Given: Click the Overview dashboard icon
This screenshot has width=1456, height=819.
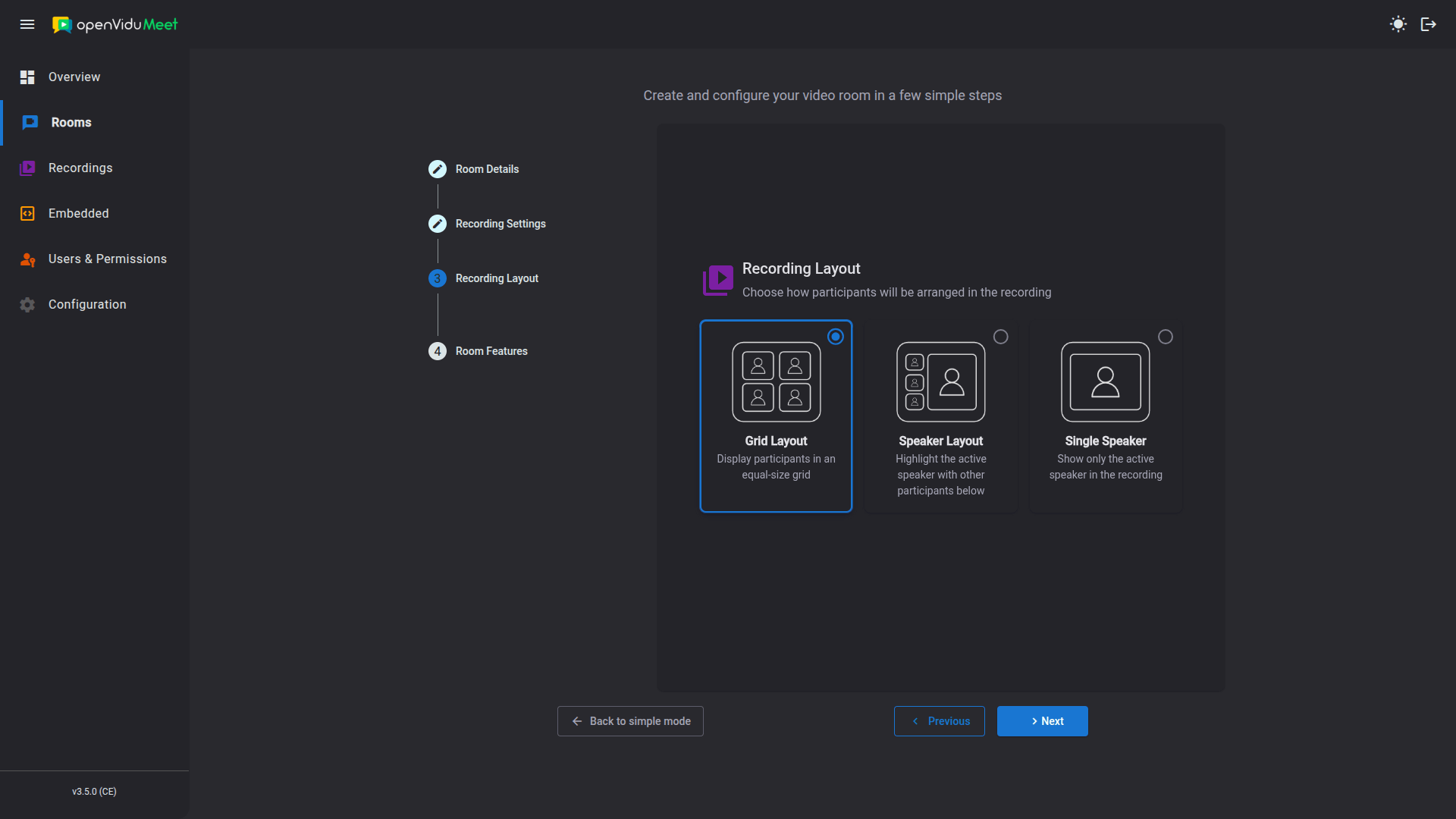Looking at the screenshot, I should click(x=27, y=77).
